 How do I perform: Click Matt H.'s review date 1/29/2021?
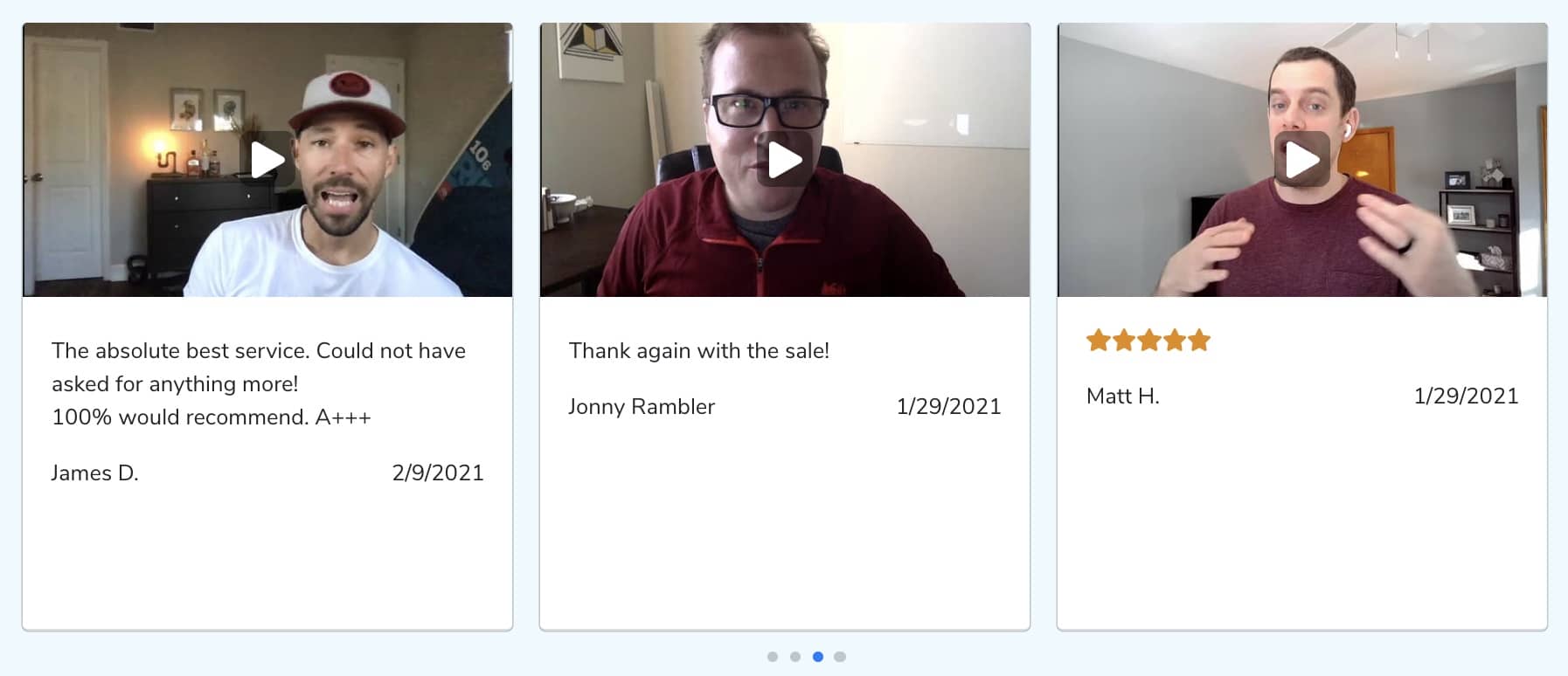coord(1467,397)
